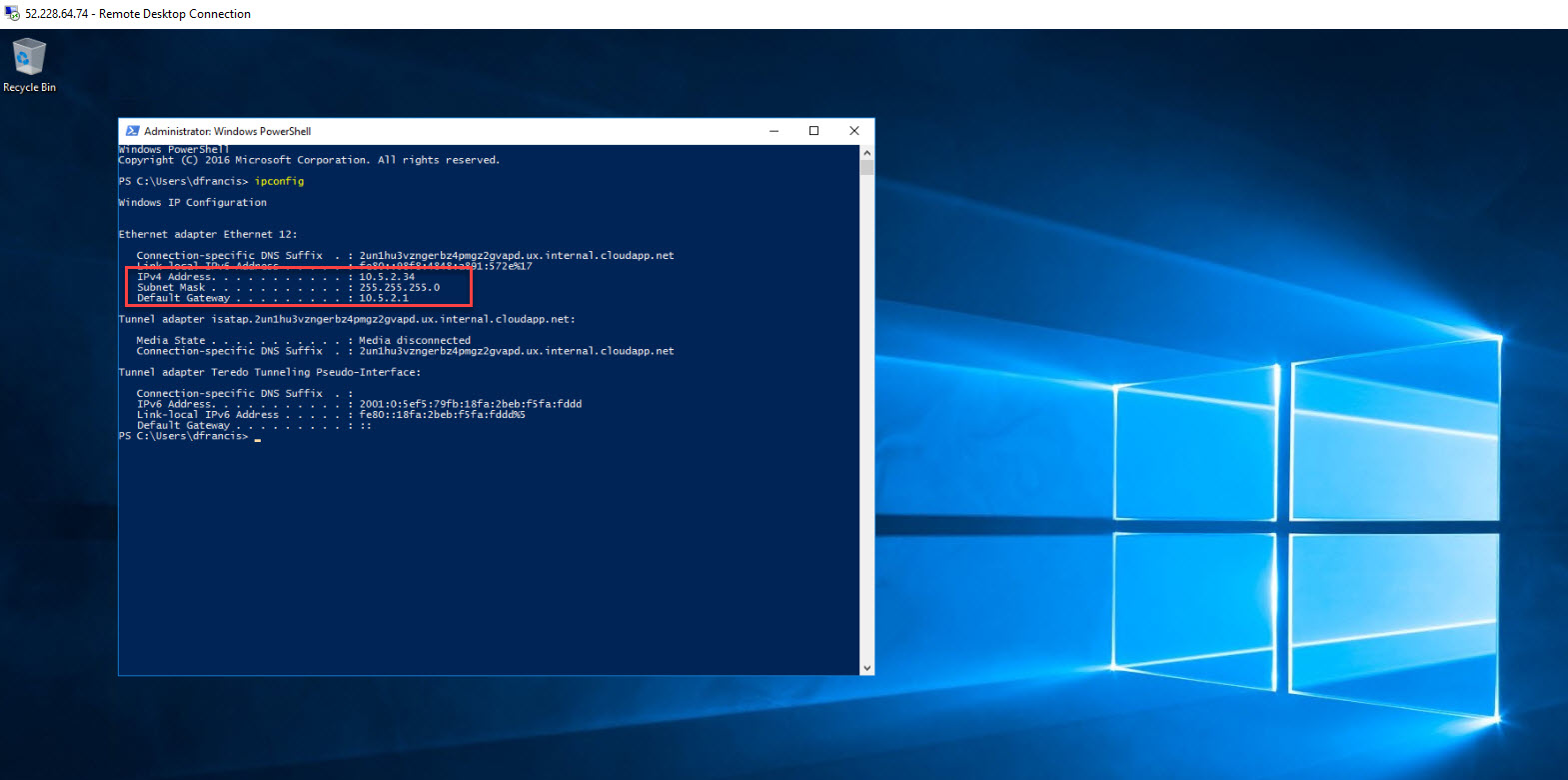This screenshot has height=780, width=1568.
Task: Click the PowerShell scrollbar down arrow
Action: [866, 668]
